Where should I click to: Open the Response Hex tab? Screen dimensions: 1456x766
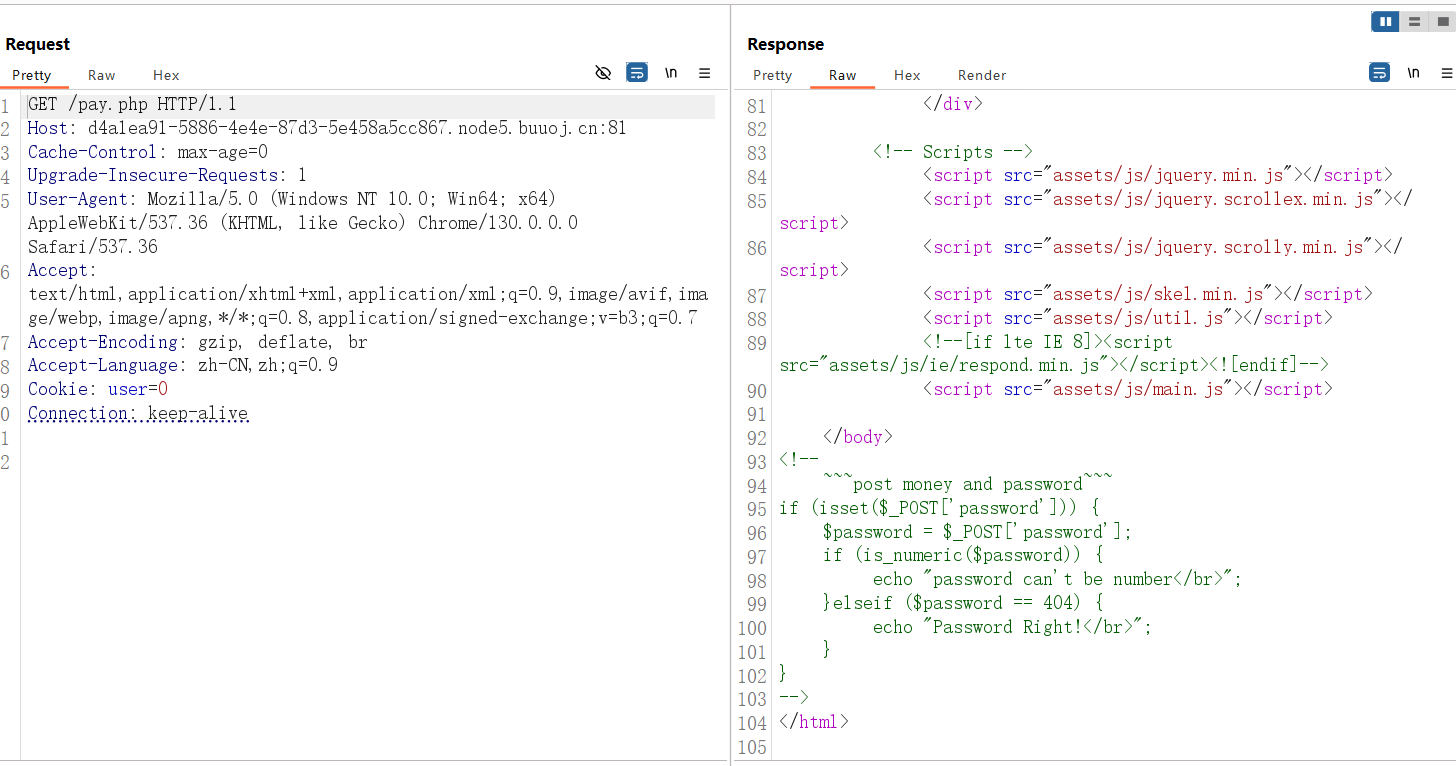(x=907, y=75)
